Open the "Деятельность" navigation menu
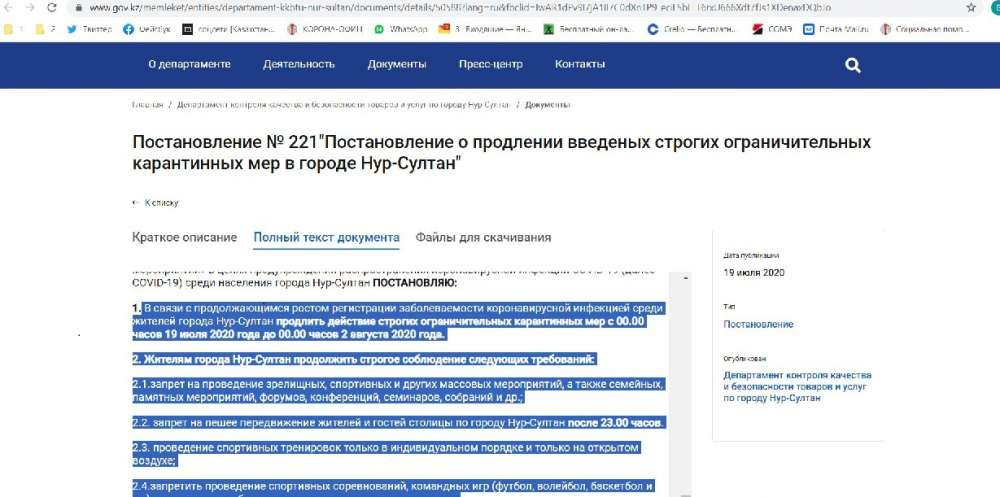 pyautogui.click(x=298, y=65)
